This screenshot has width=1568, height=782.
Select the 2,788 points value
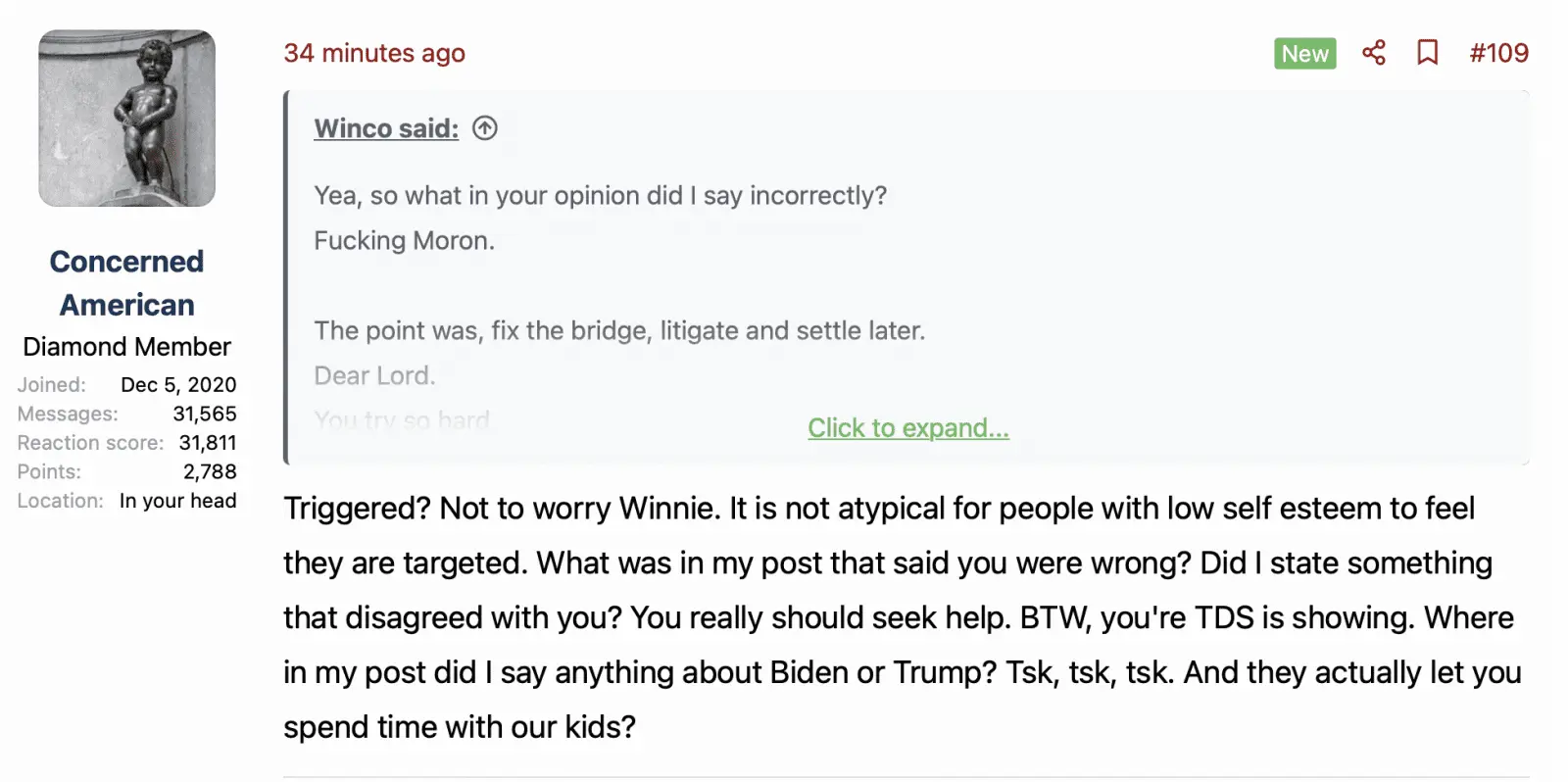pyautogui.click(x=210, y=471)
